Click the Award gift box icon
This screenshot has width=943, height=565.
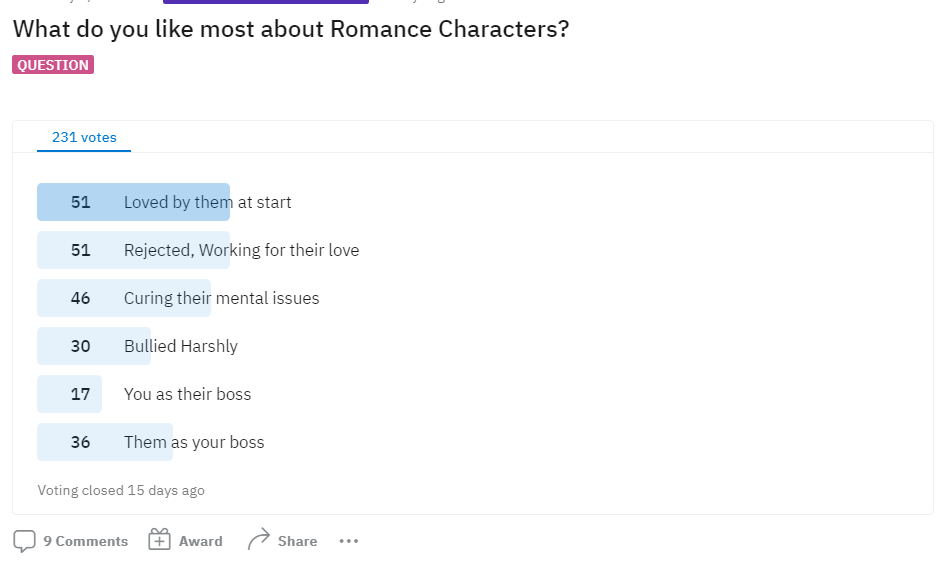click(x=159, y=540)
